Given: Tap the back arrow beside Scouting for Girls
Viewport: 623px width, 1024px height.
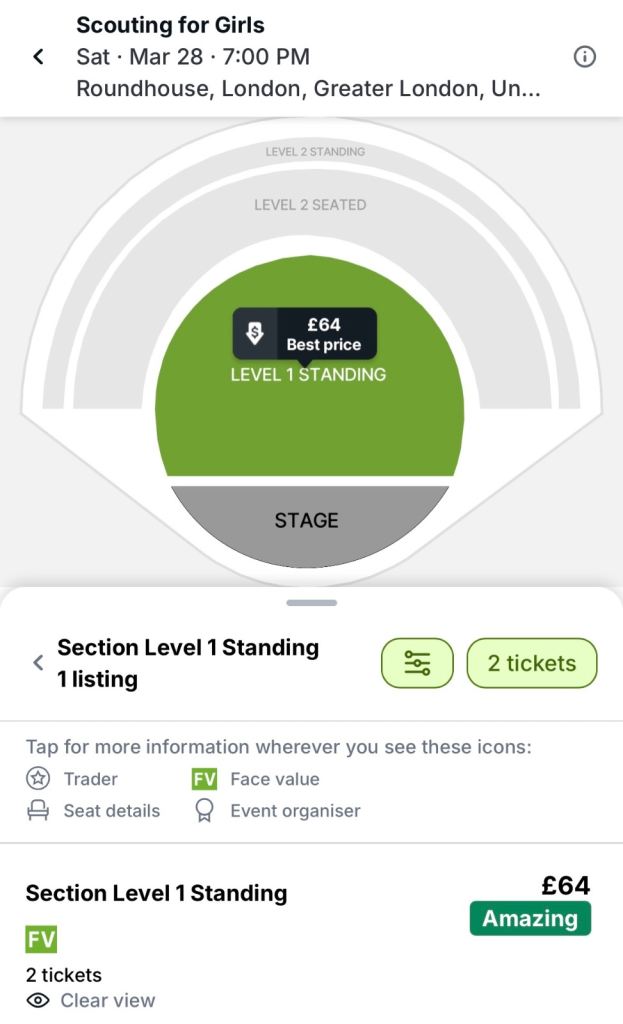Looking at the screenshot, I should pyautogui.click(x=38, y=57).
